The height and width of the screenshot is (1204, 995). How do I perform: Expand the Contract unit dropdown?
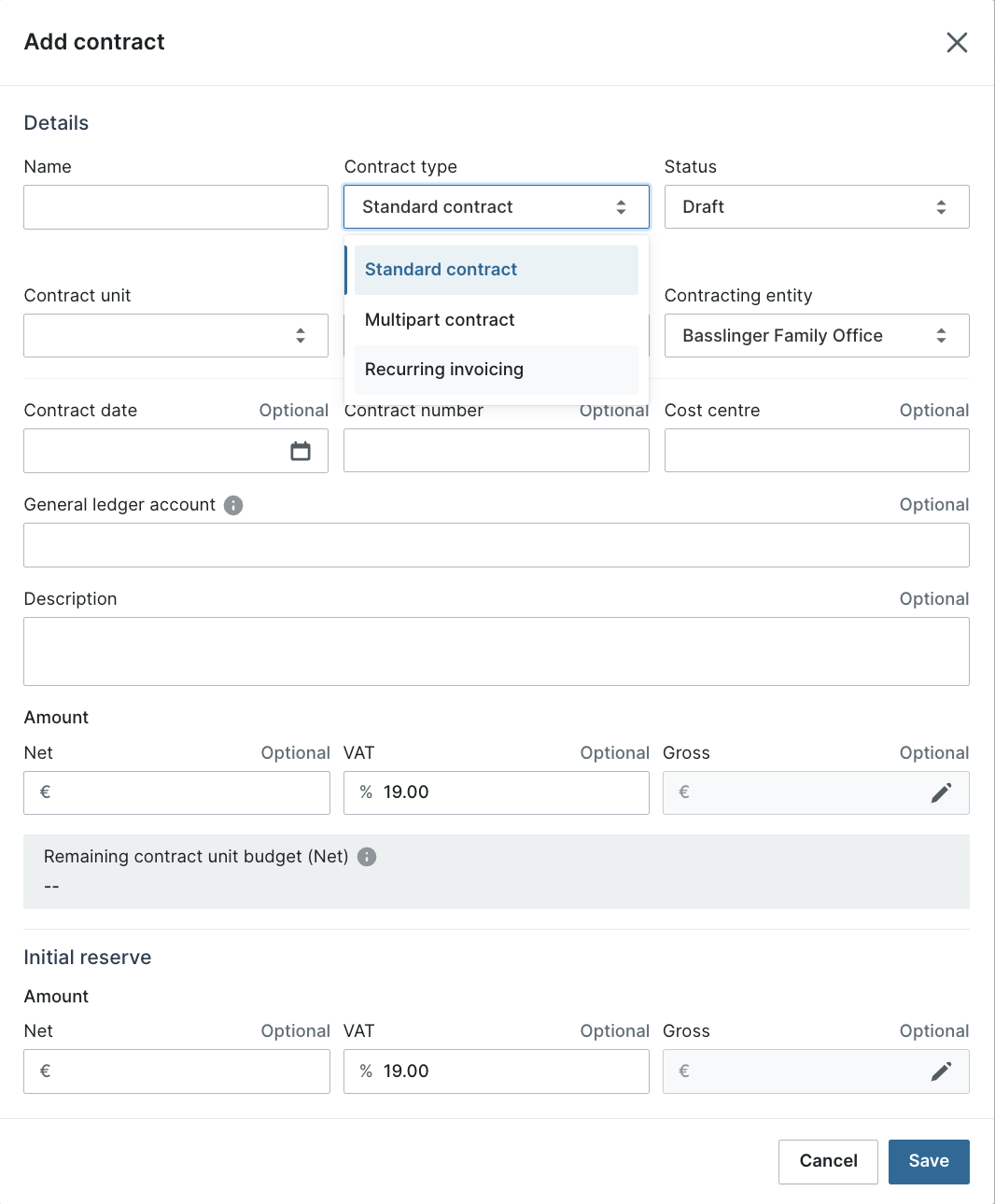175,335
